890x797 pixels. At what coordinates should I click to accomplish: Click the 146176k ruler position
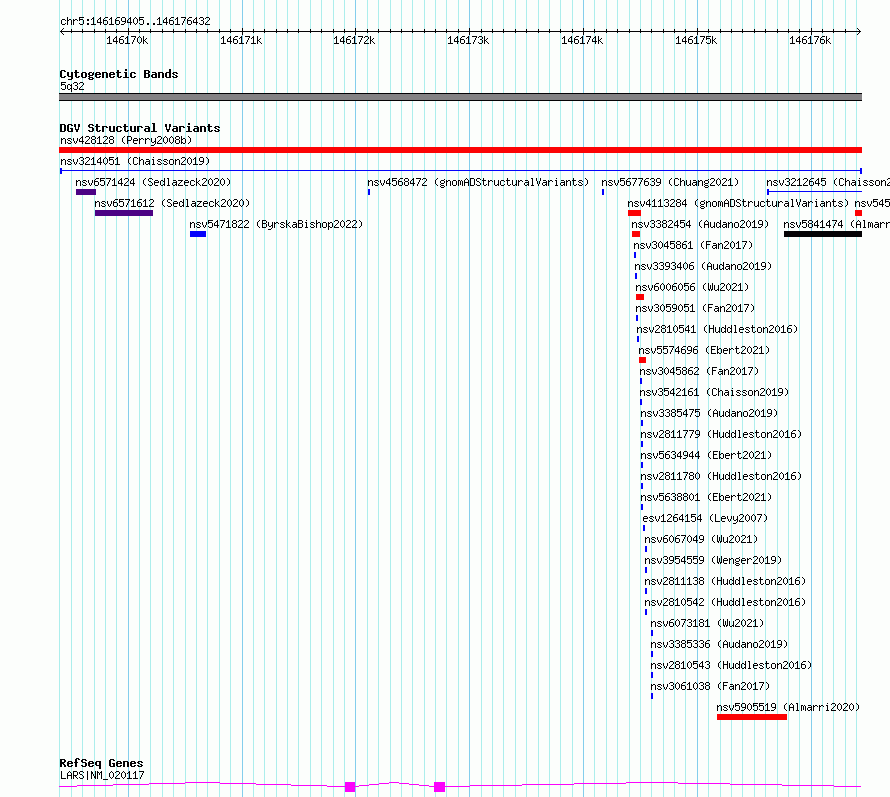coord(811,40)
